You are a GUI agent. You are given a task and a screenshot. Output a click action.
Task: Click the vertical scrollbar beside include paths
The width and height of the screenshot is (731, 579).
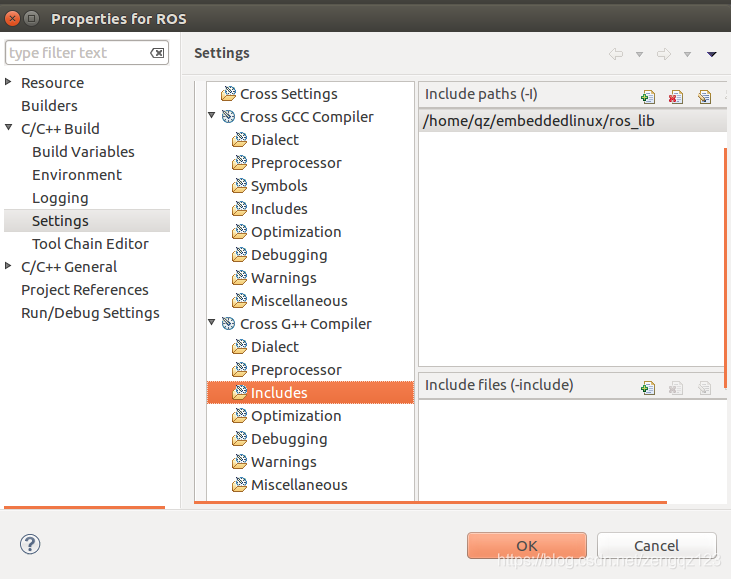[725, 268]
